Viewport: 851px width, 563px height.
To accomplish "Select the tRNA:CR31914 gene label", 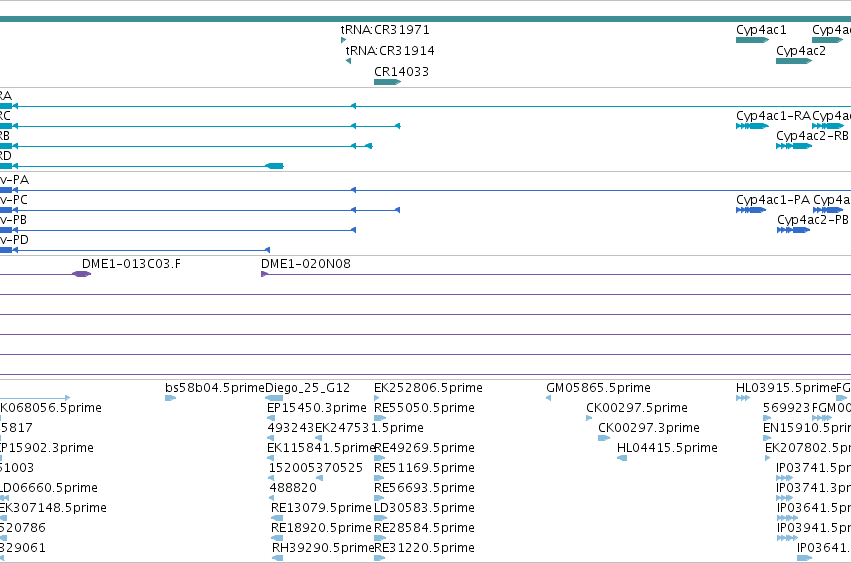I will point(390,51).
